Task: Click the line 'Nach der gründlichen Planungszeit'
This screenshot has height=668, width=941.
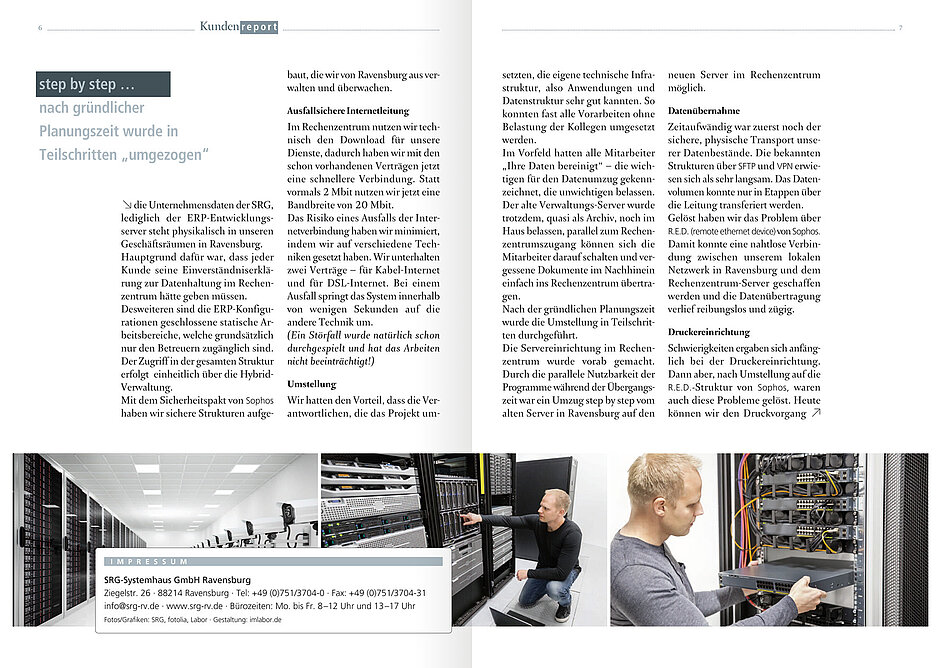Action: pos(579,309)
